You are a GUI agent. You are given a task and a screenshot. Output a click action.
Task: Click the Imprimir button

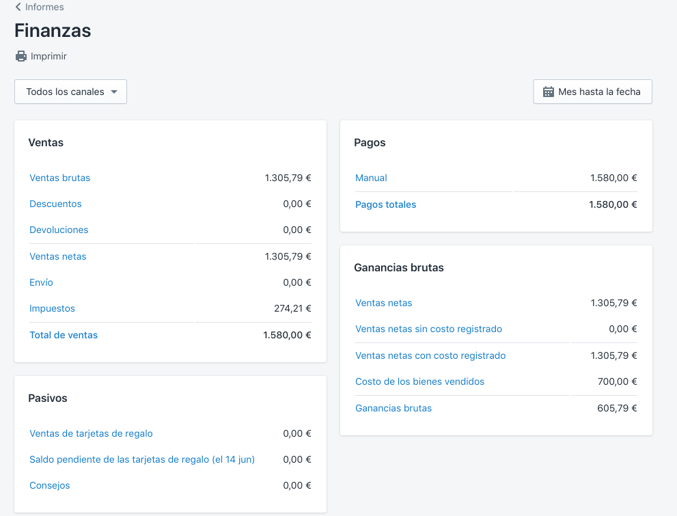[x=48, y=57]
